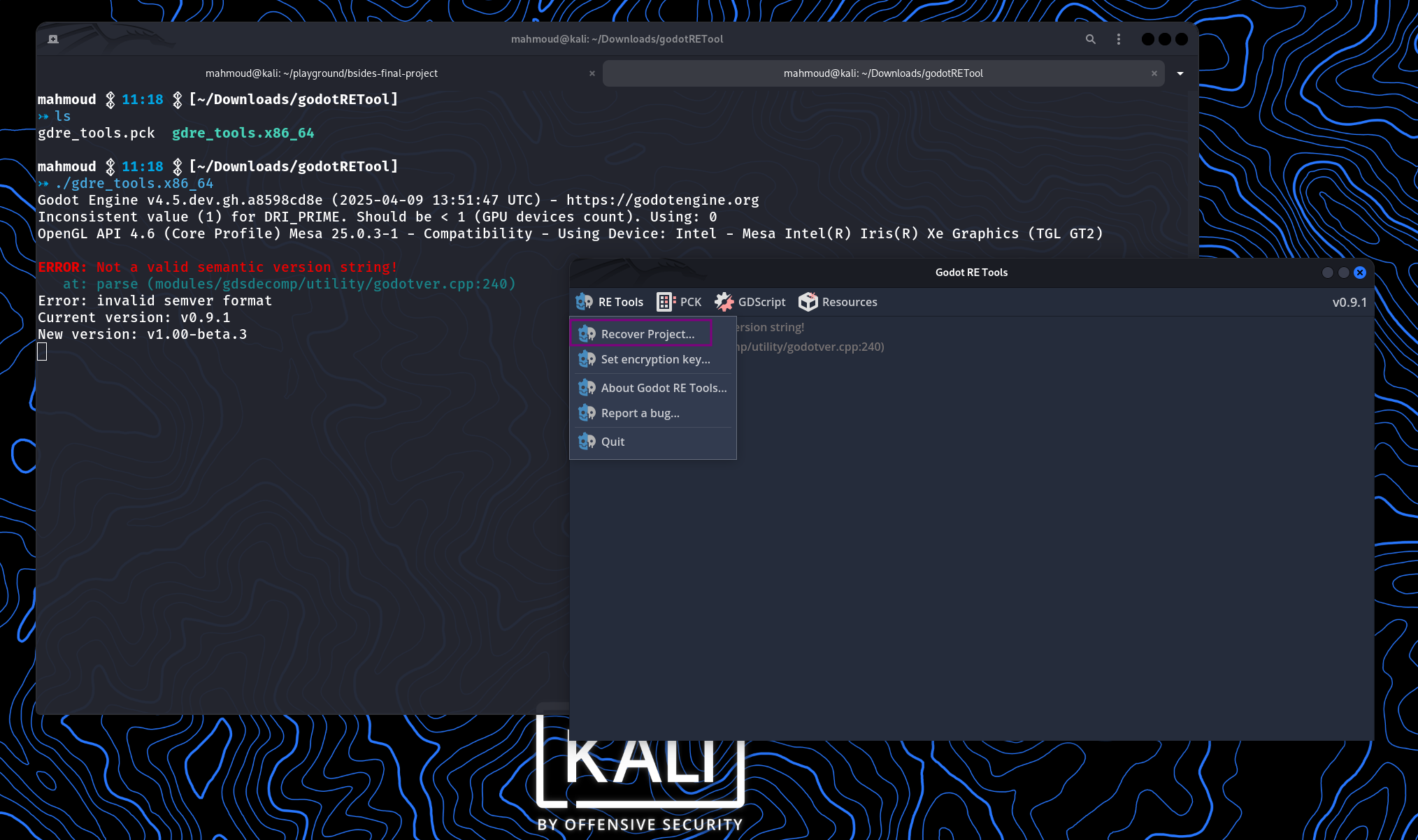Expand the terminal tab list dropdown arrow
Screen dimensions: 1418x840
click(1180, 73)
